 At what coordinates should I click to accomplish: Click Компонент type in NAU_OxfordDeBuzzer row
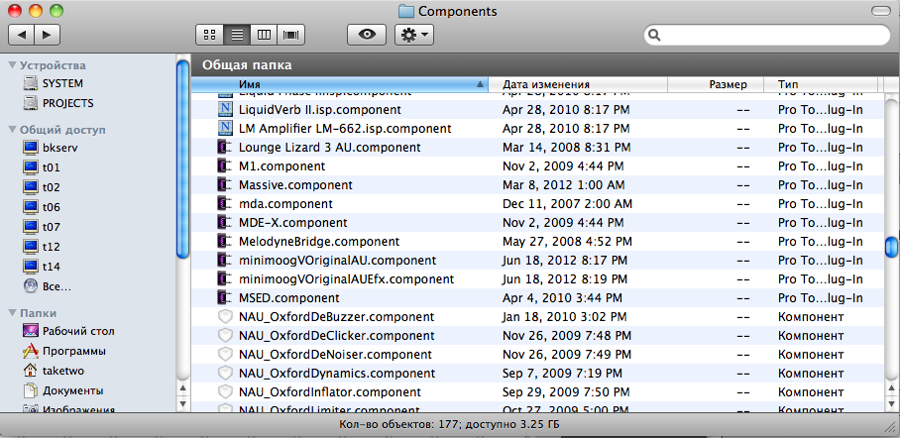click(811, 317)
